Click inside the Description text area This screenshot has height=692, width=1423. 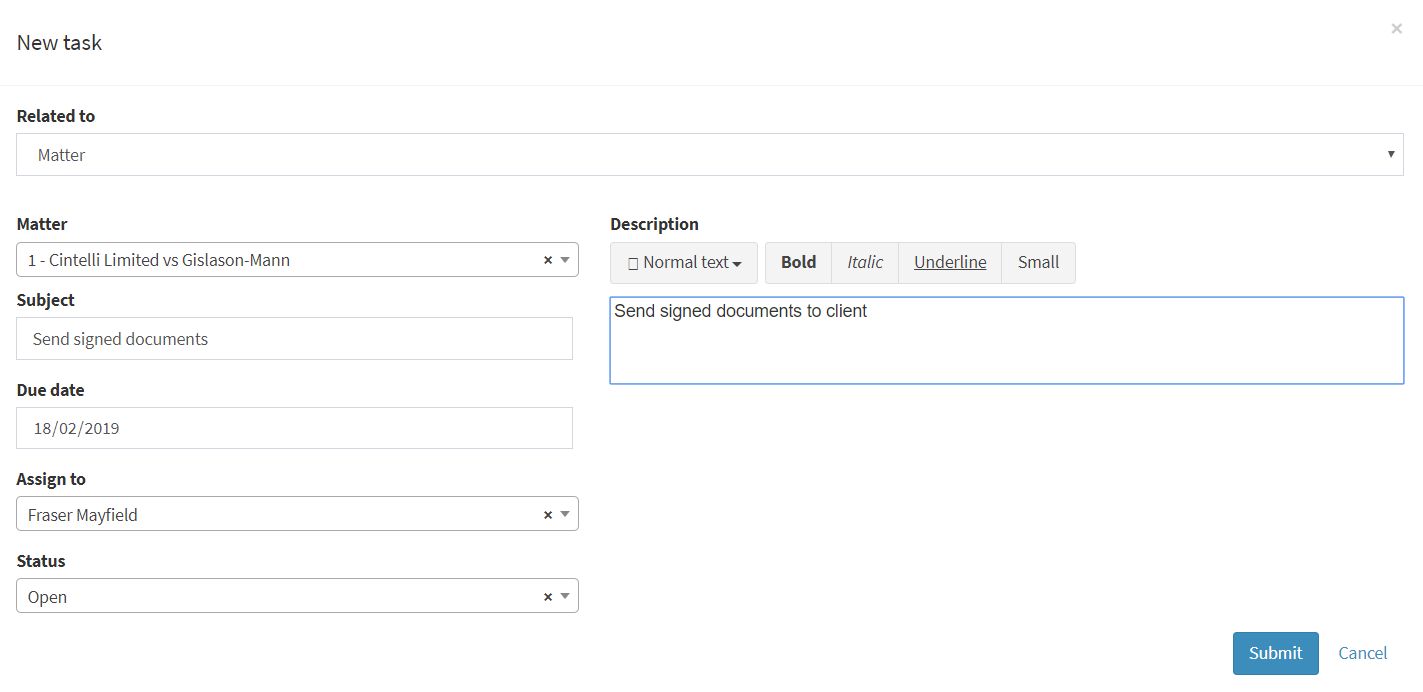point(1006,345)
